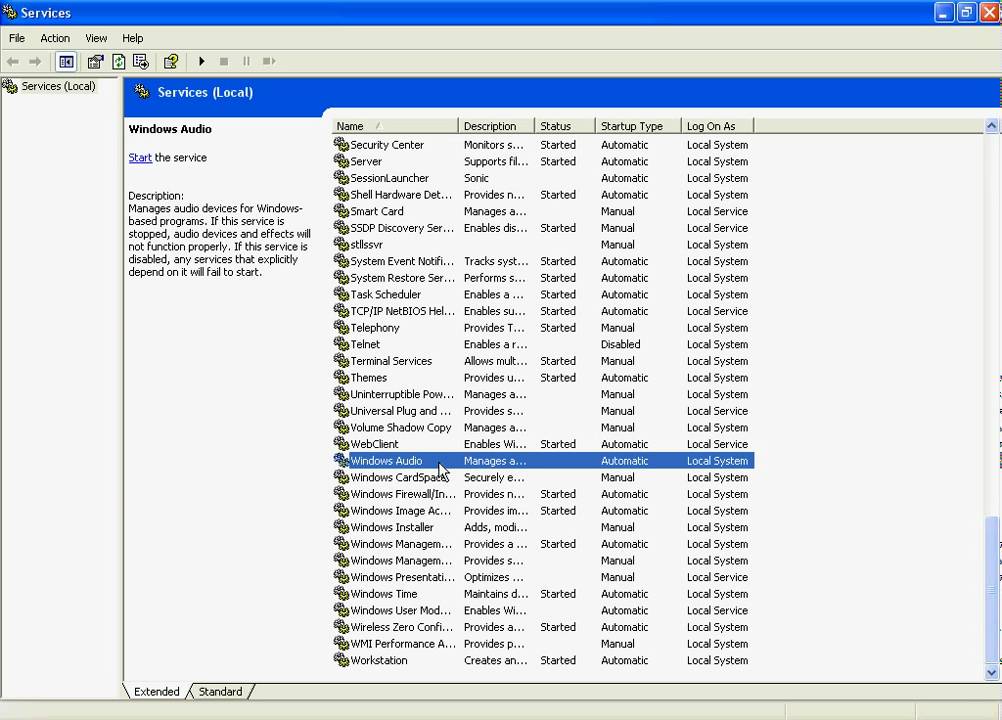
Task: Sort by the Description column header
Action: (497, 126)
